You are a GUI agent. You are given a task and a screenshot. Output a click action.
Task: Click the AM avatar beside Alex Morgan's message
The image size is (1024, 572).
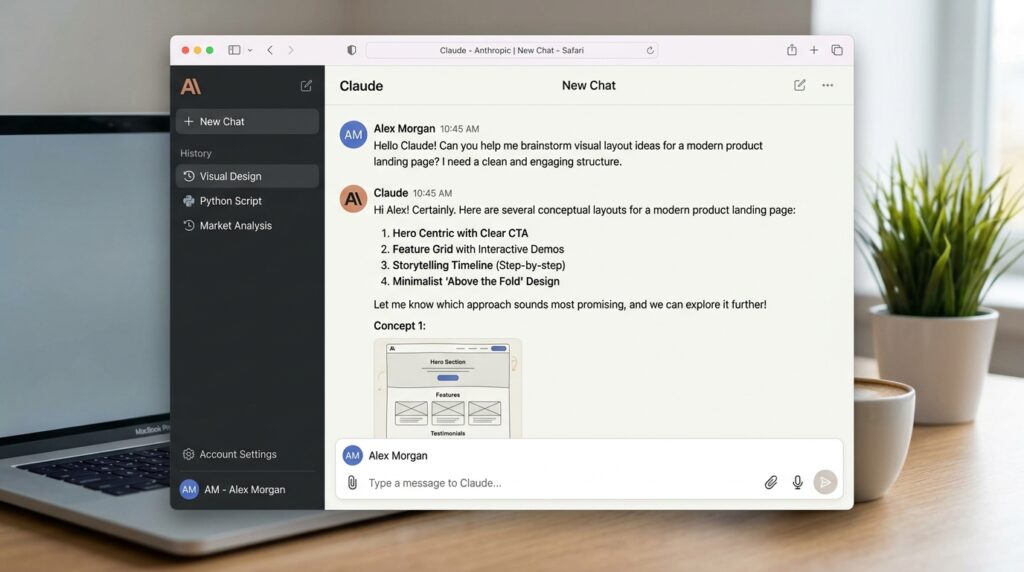pos(353,135)
